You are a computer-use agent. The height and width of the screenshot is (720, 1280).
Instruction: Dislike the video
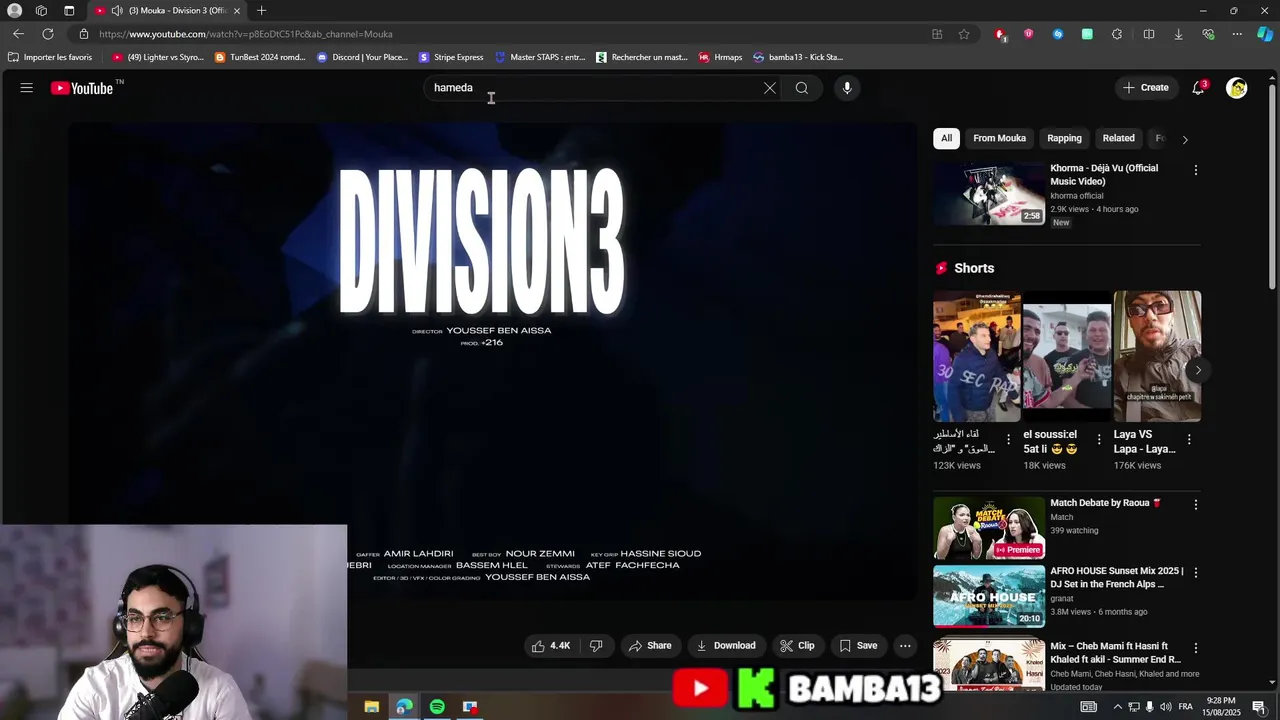coord(596,646)
